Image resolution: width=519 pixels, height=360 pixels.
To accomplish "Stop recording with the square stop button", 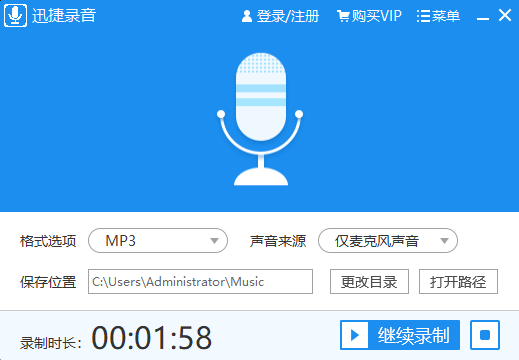I will point(485,335).
